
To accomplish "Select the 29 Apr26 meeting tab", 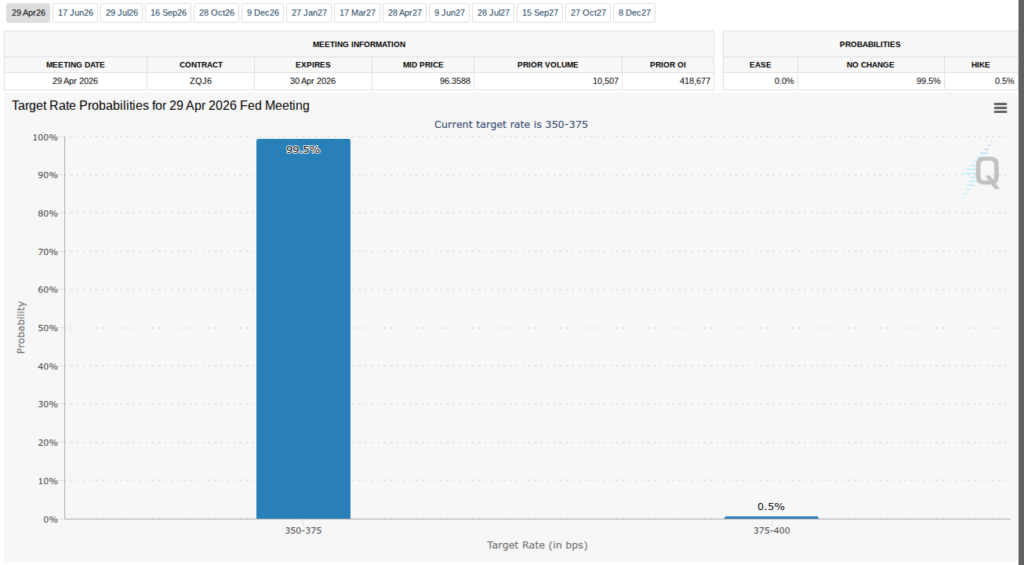I will click(28, 13).
